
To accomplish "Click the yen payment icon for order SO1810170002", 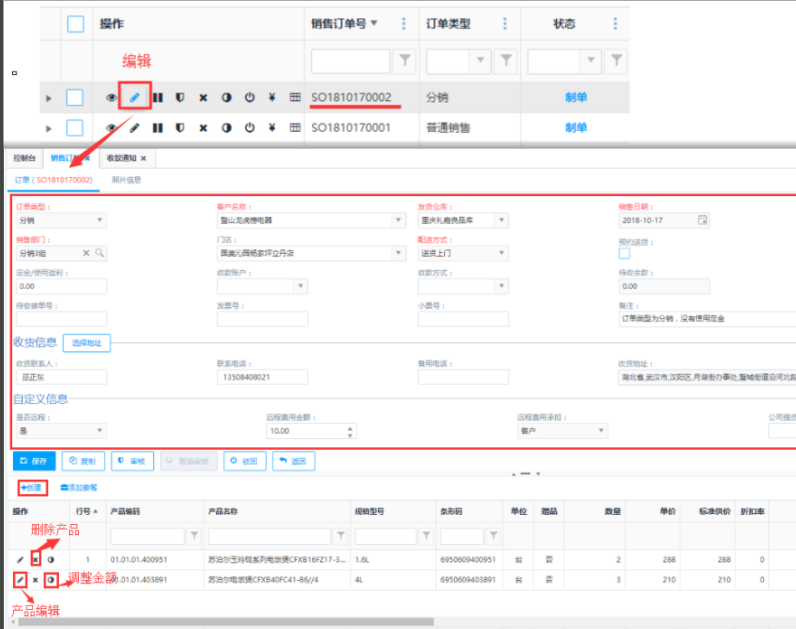I will point(272,97).
